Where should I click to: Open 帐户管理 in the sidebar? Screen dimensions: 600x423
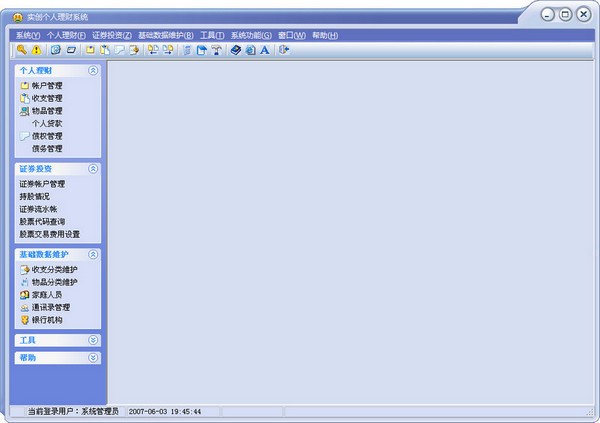pos(47,85)
